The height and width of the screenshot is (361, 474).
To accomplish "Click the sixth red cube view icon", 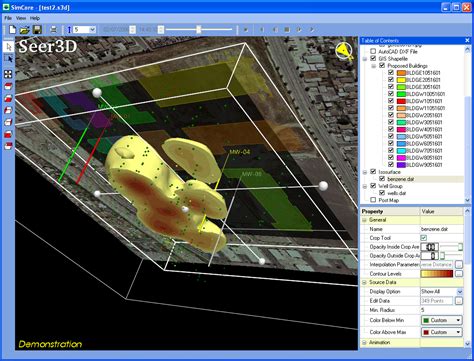I will (x=8, y=146).
